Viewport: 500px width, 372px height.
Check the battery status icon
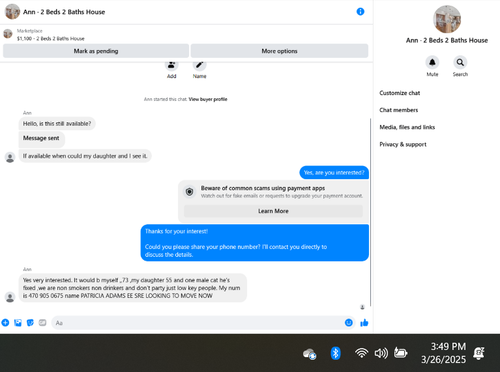pyautogui.click(x=400, y=353)
